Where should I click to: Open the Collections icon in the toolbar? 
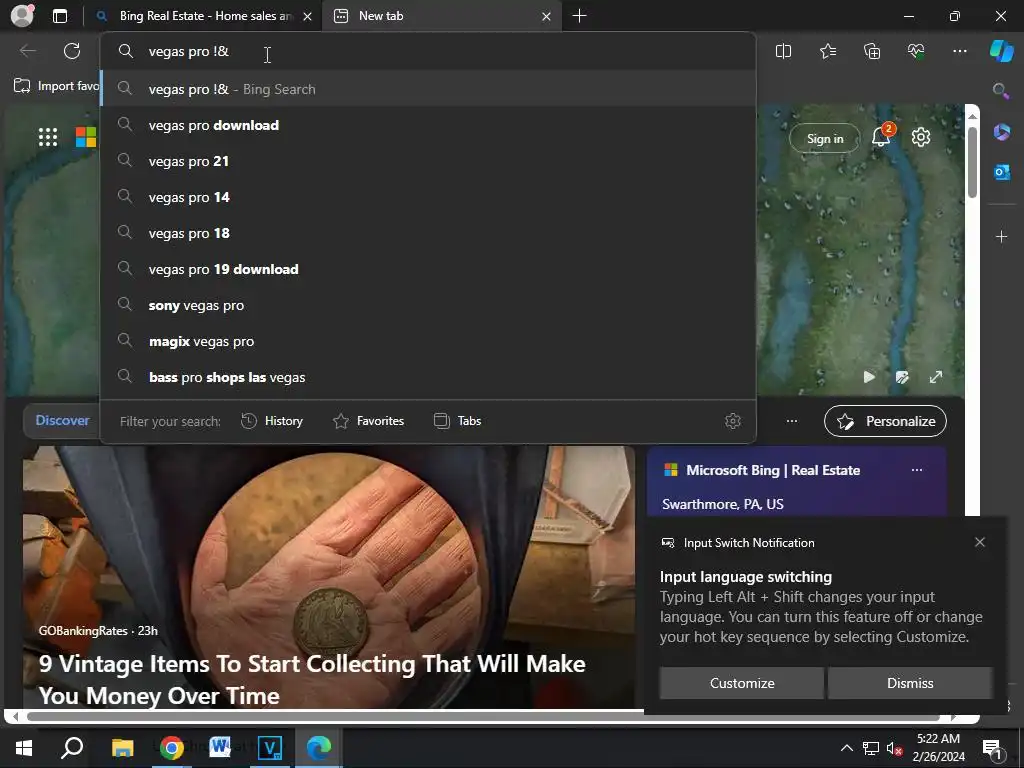(872, 51)
